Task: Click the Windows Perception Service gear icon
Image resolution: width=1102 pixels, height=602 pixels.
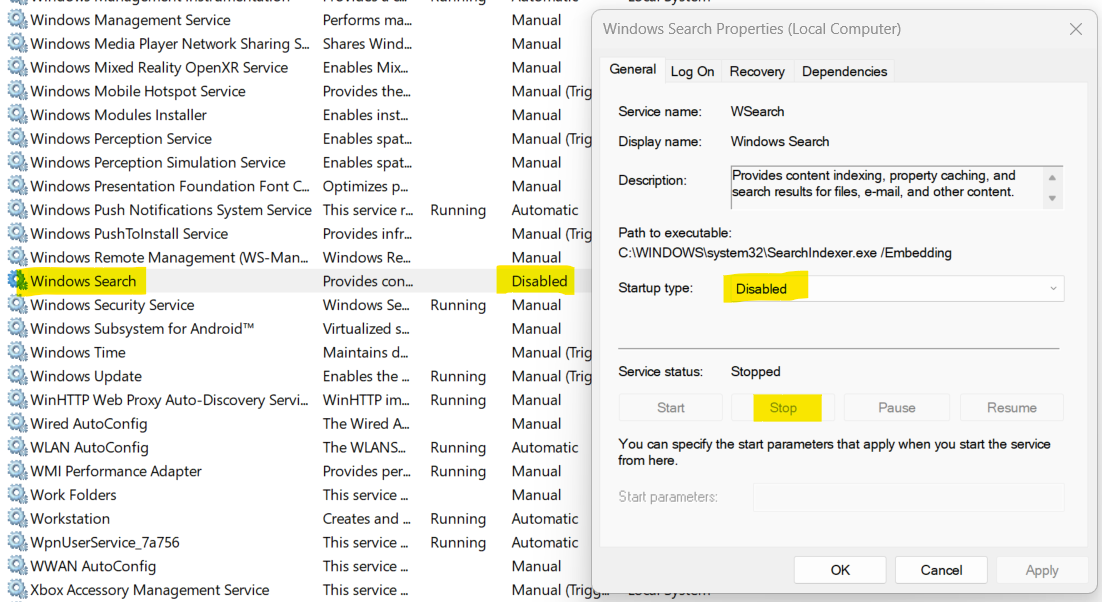Action: click(x=18, y=138)
